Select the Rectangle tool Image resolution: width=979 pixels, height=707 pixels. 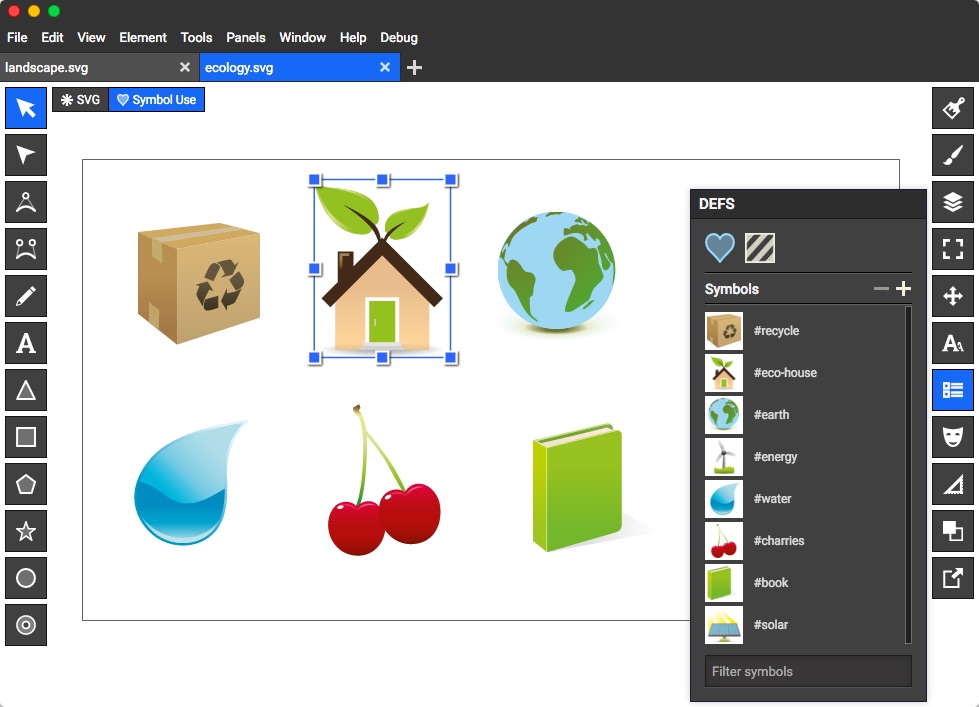click(25, 436)
